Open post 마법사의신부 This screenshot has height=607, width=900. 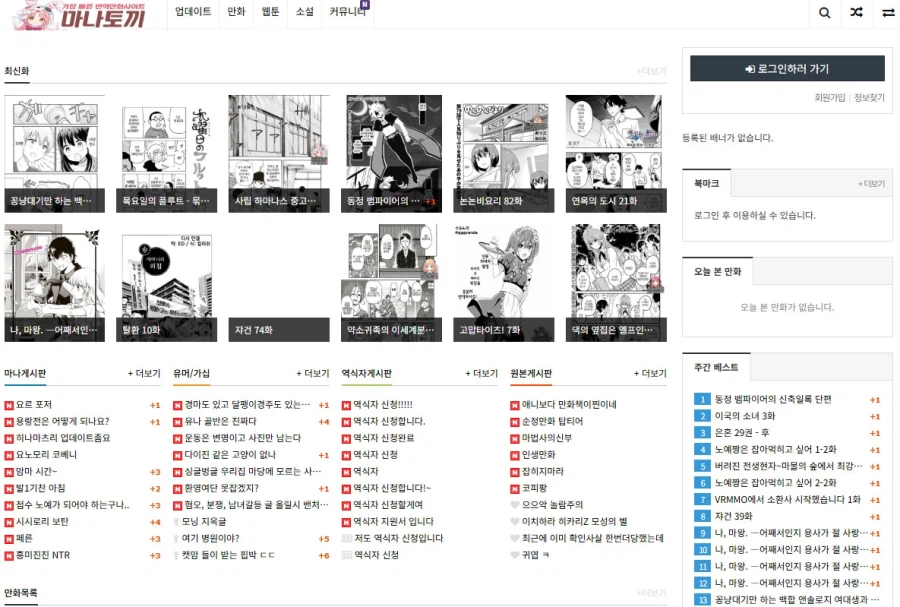point(546,438)
